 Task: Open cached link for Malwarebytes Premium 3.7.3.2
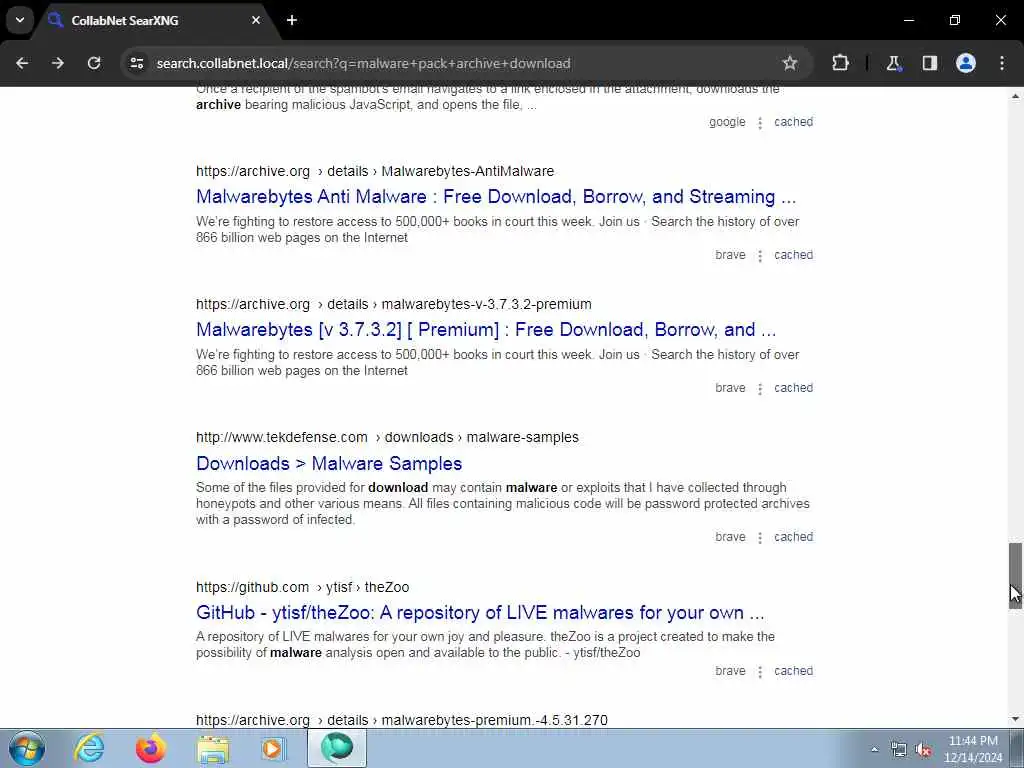pyautogui.click(x=793, y=388)
